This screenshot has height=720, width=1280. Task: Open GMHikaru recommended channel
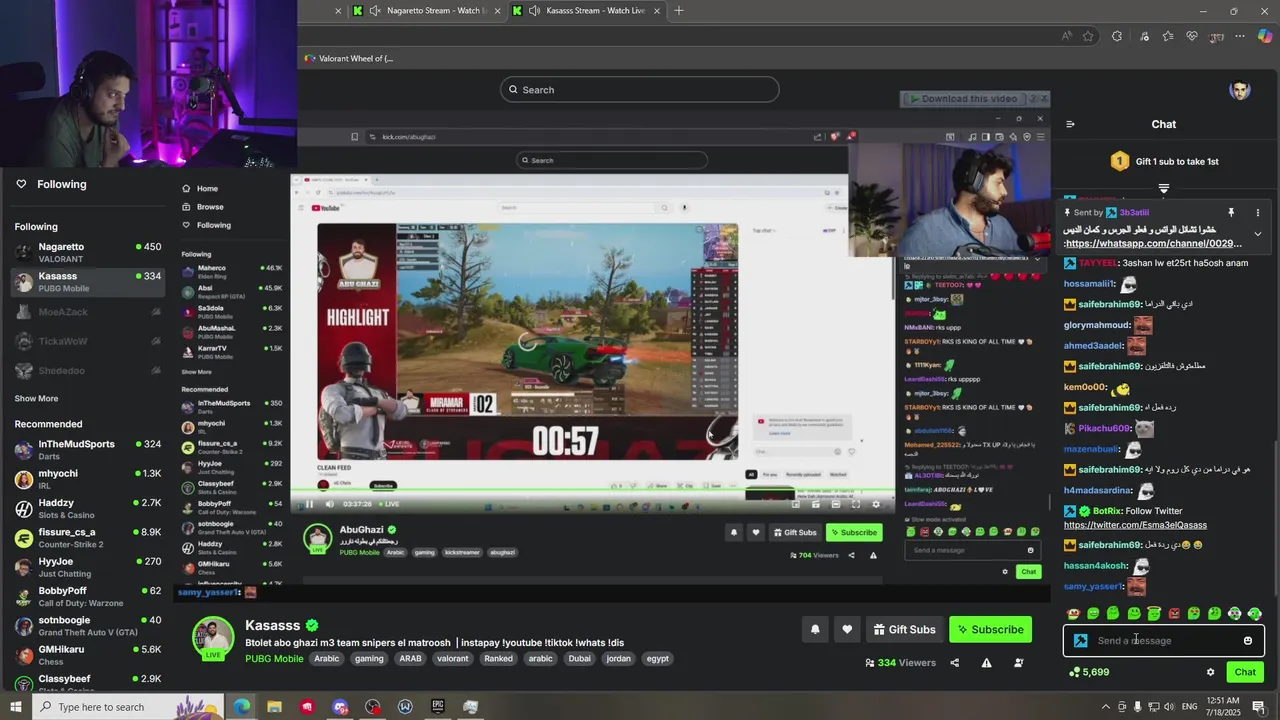pos(88,655)
